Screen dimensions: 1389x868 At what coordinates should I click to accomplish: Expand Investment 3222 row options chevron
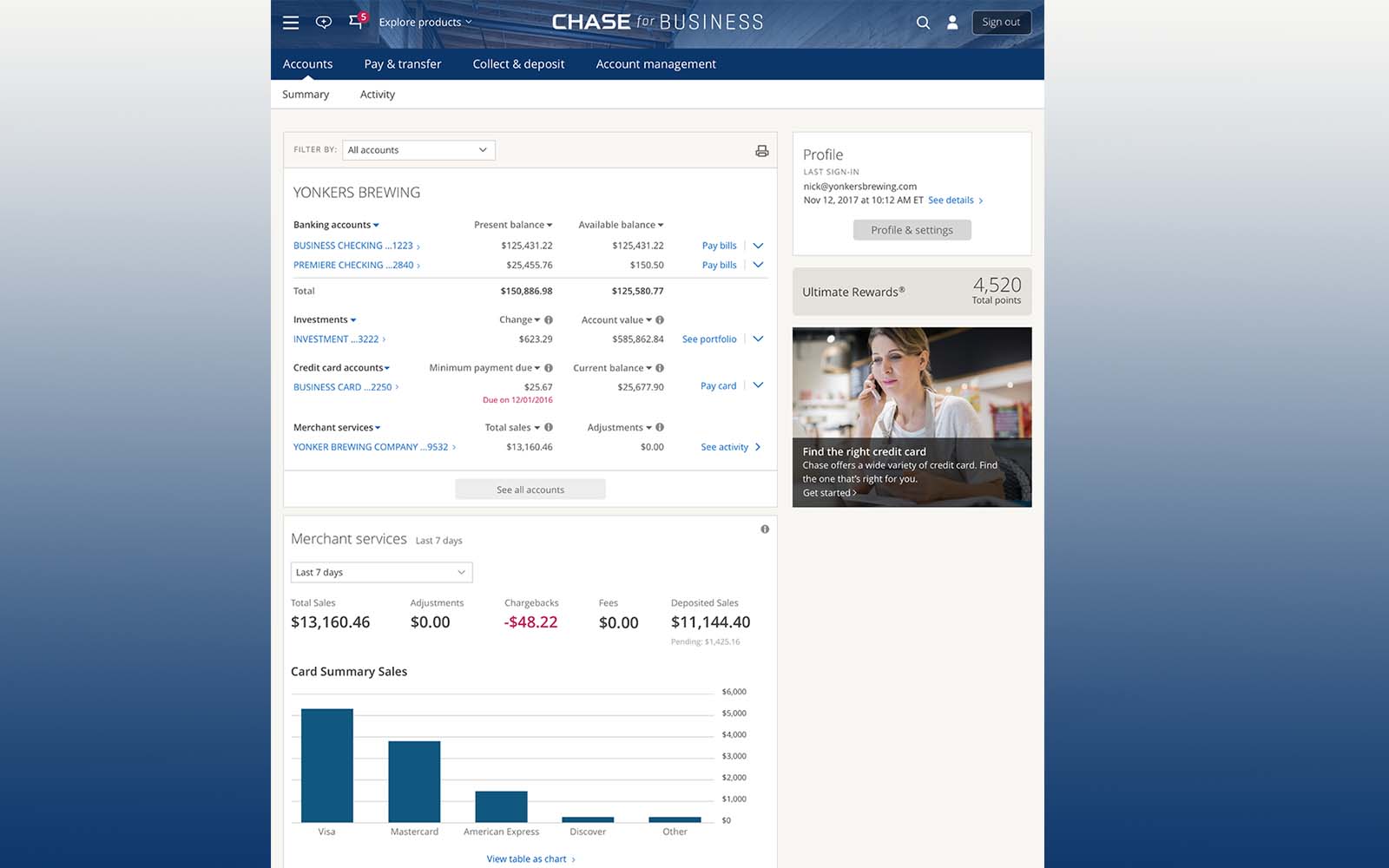(x=758, y=339)
